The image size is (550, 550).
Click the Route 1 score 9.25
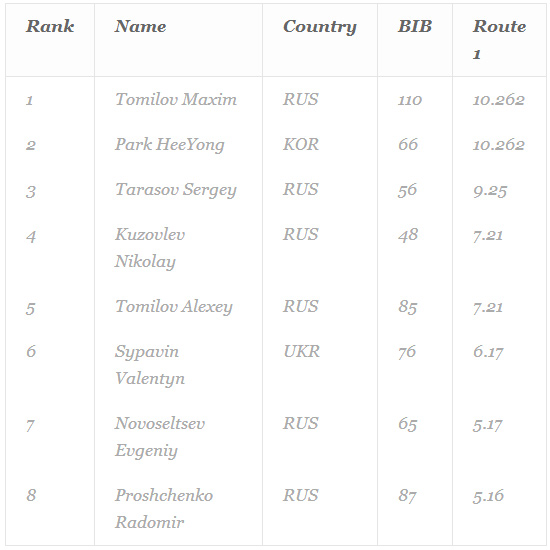[490, 191]
